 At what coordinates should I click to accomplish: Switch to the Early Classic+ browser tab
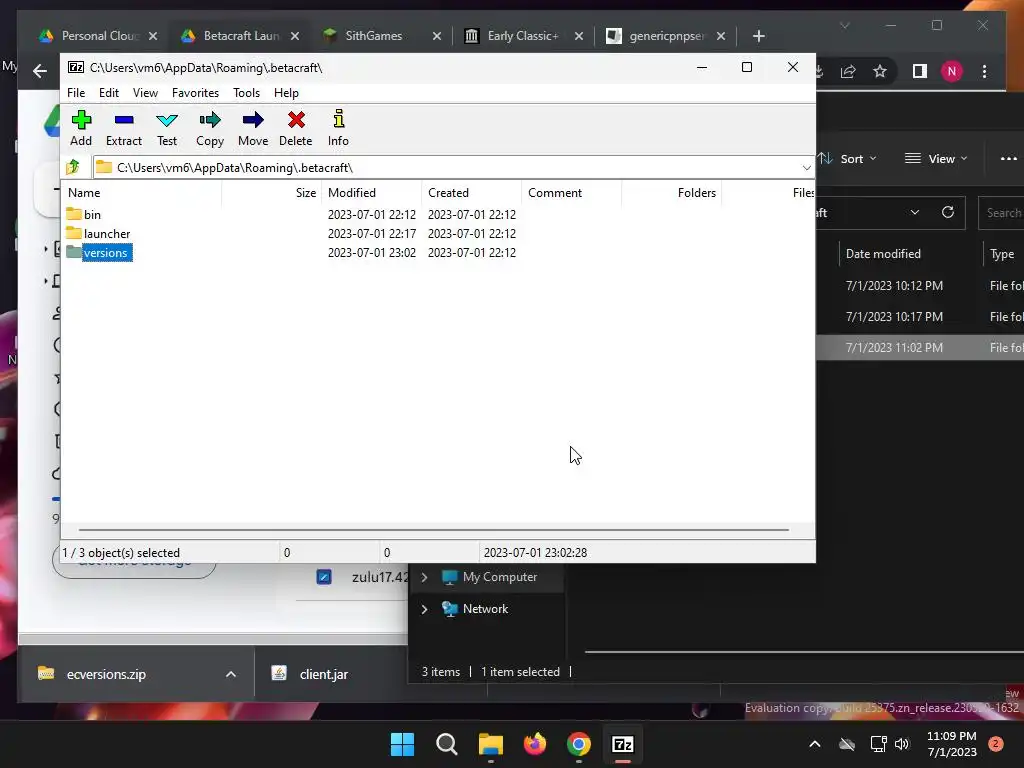(x=524, y=36)
